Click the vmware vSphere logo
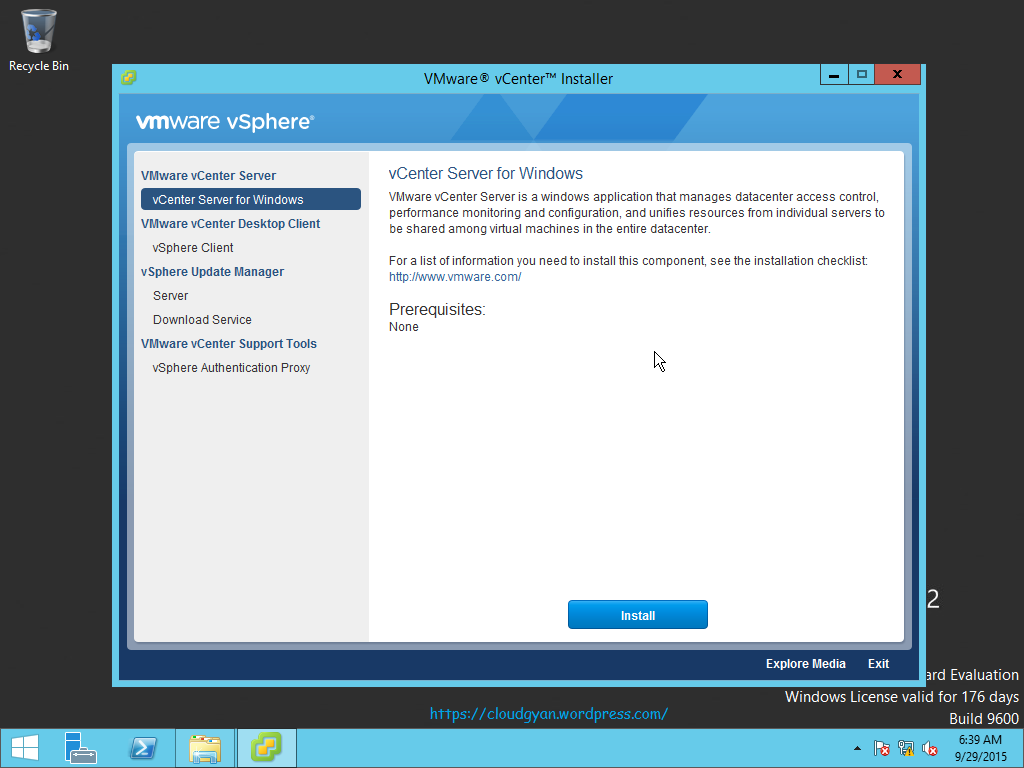The width and height of the screenshot is (1024, 768). (x=225, y=121)
